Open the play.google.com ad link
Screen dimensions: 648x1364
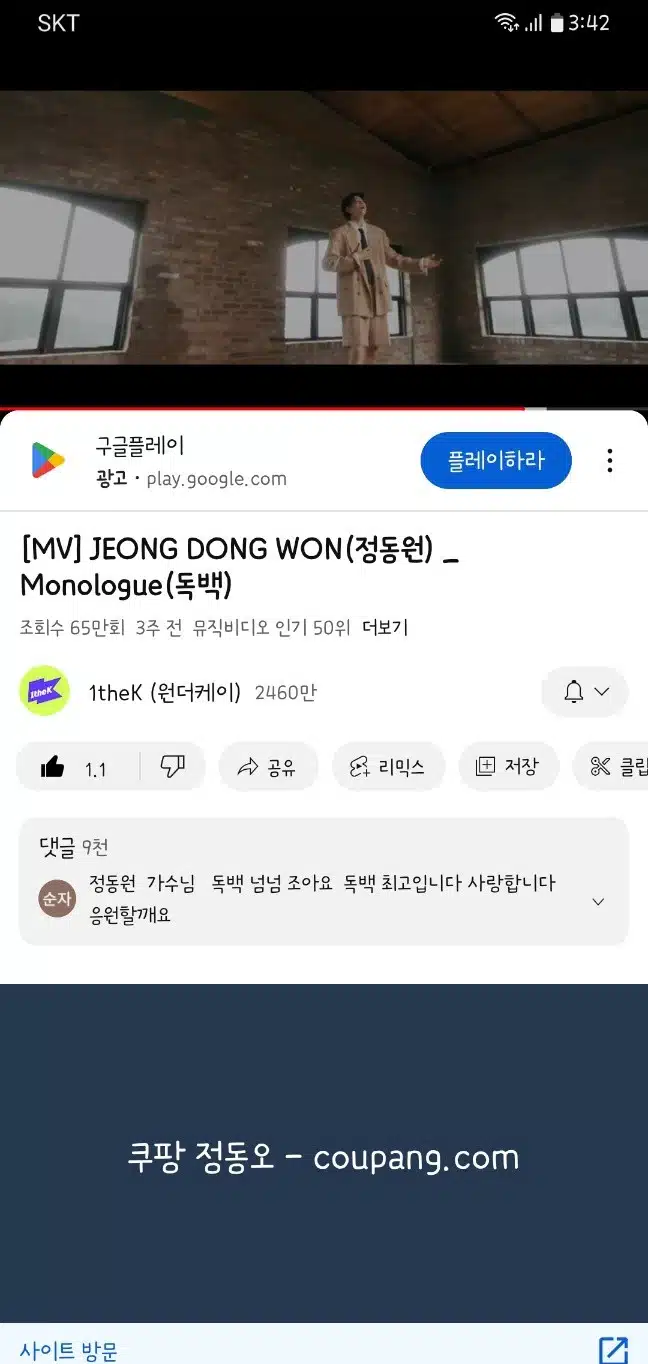(x=217, y=479)
